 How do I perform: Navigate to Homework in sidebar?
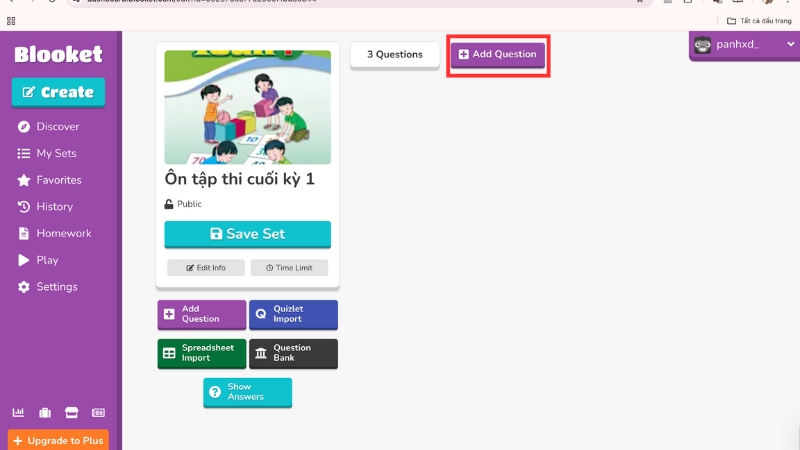[x=63, y=233]
